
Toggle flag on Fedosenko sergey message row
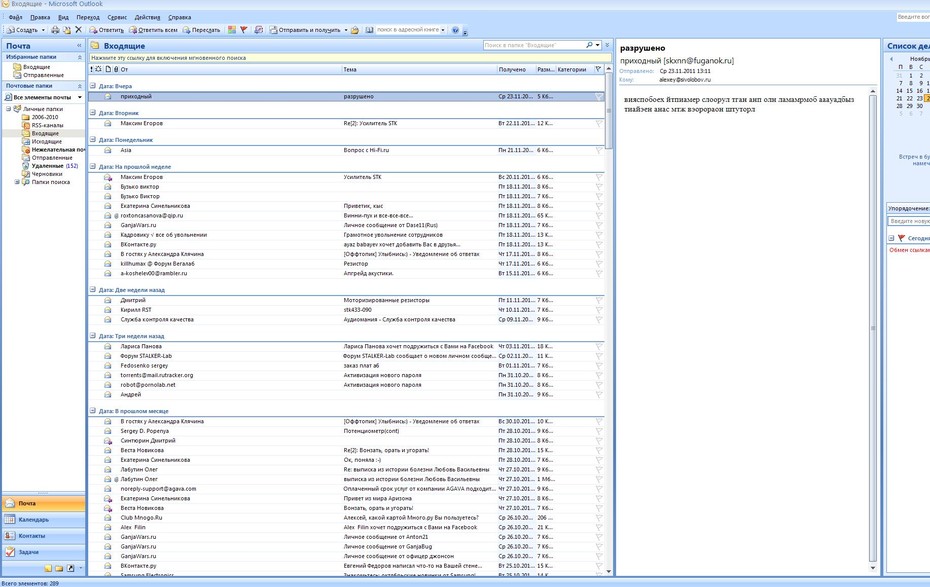(x=598, y=365)
